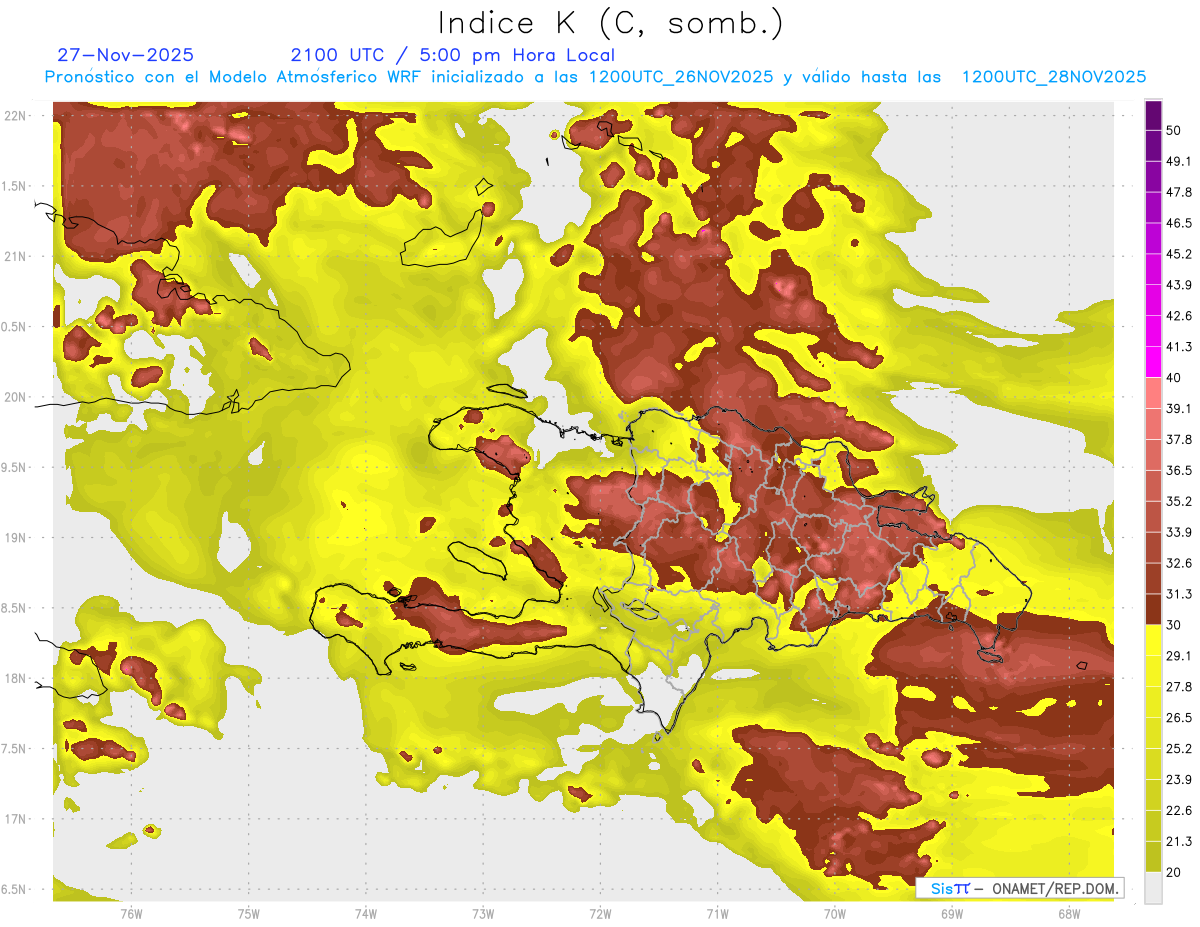Screen dimensions: 1200x927
Task: Click the legend value '46.5'
Action: click(1179, 223)
